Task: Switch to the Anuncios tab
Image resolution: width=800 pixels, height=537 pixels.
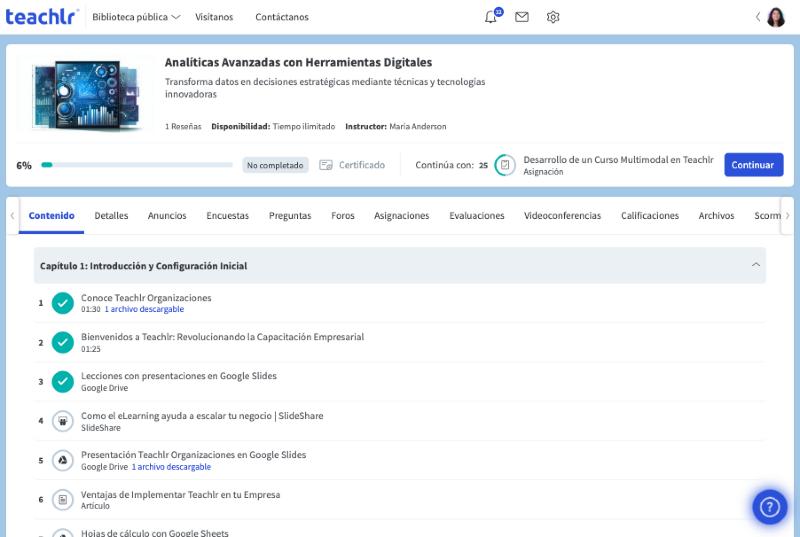Action: click(167, 215)
